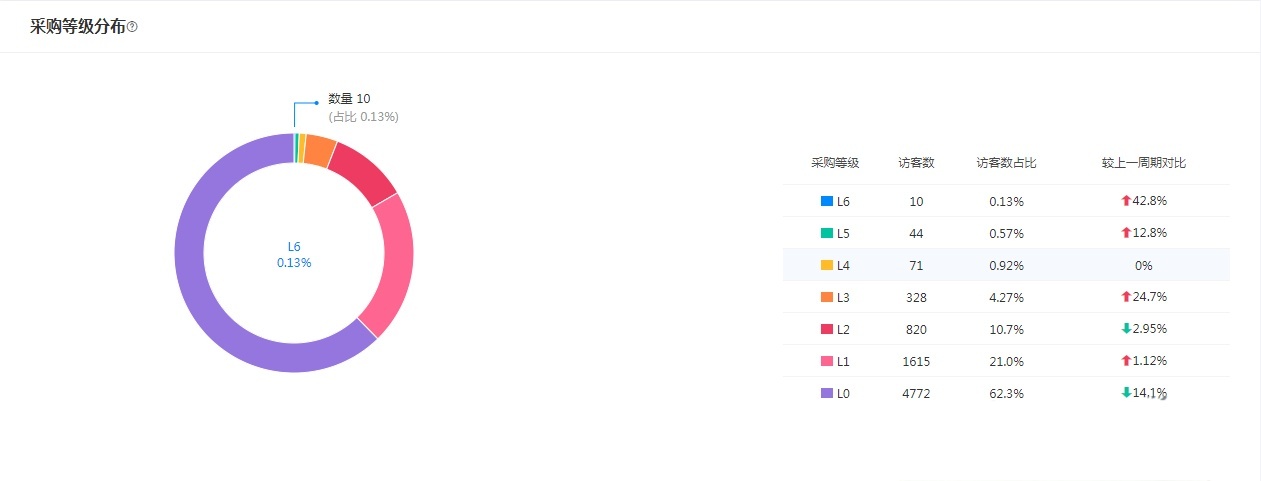Click the red up arrow for L6
Screen dimensions: 1261x481
click(x=1126, y=201)
